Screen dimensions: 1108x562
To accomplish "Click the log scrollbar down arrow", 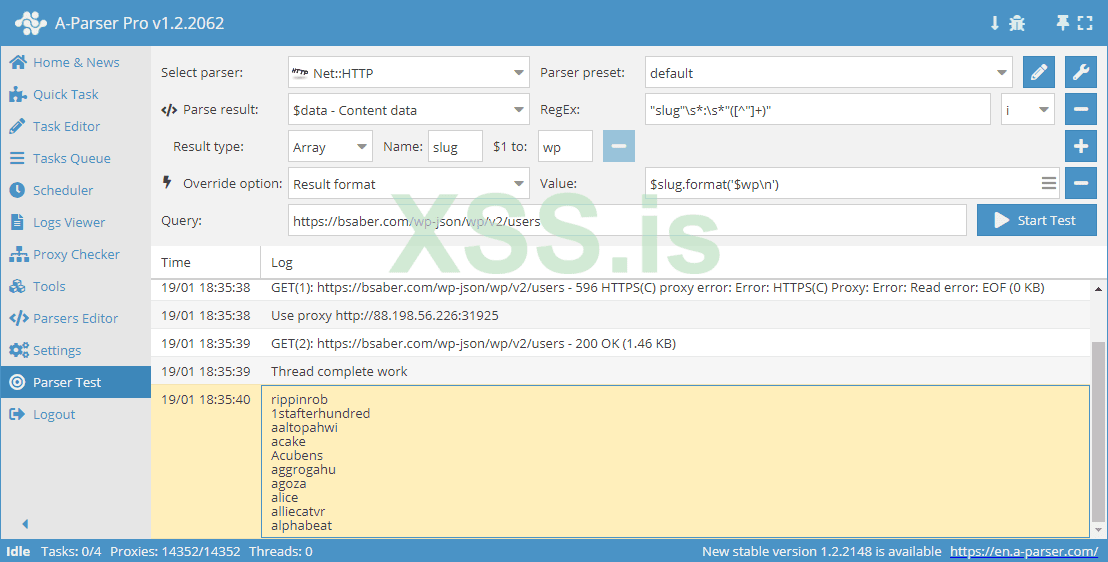I will [x=1099, y=530].
